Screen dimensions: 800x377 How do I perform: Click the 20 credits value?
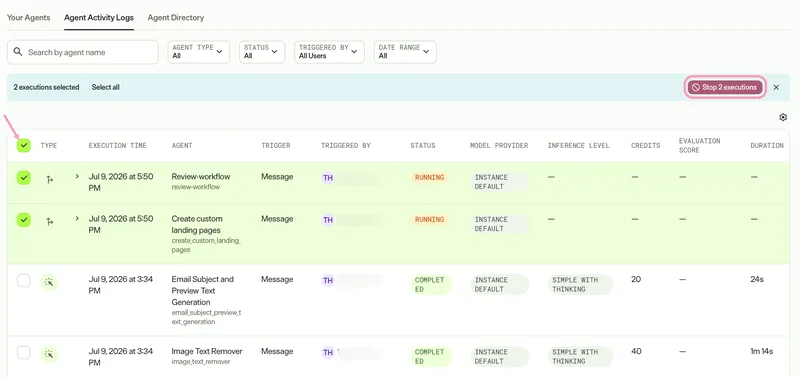(x=636, y=280)
